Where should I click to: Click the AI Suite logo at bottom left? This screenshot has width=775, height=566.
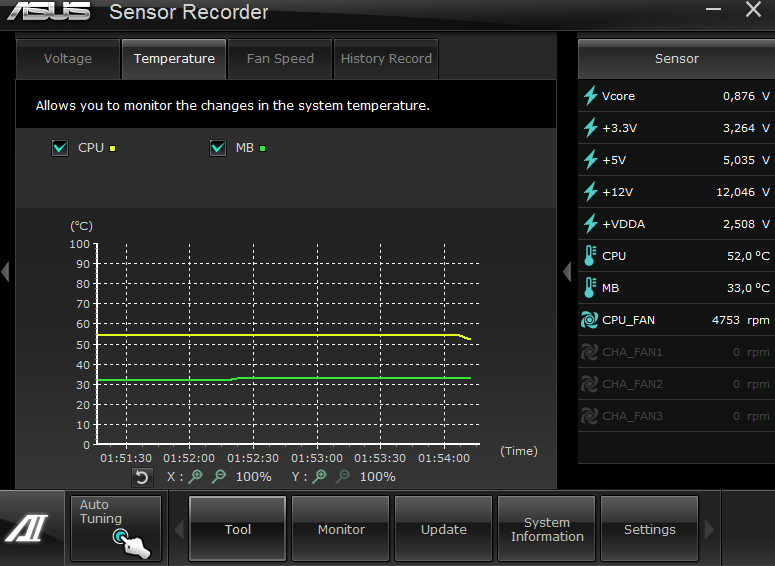click(x=27, y=528)
